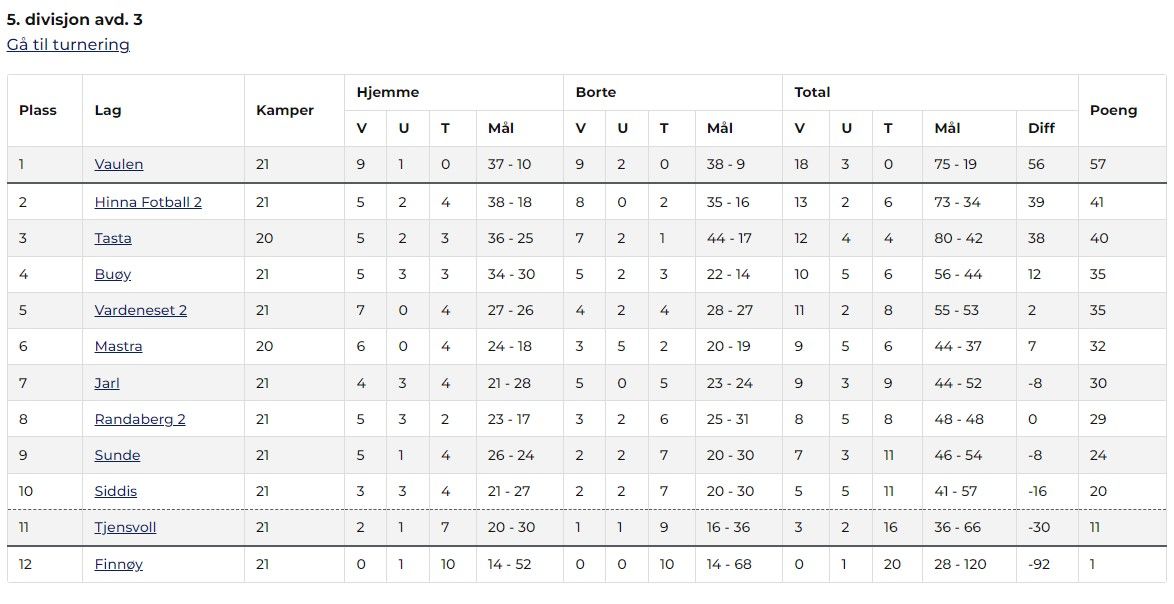
Task: Open the Tjensvoll team page
Action: click(x=125, y=527)
